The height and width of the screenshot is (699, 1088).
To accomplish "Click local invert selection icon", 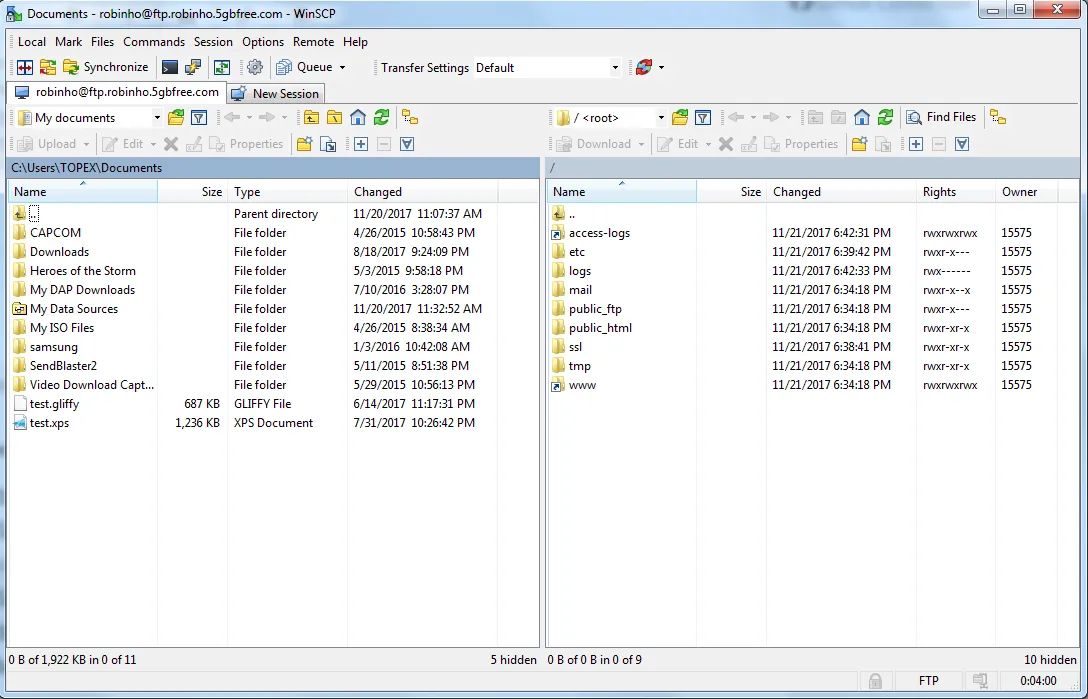I will coord(407,144).
